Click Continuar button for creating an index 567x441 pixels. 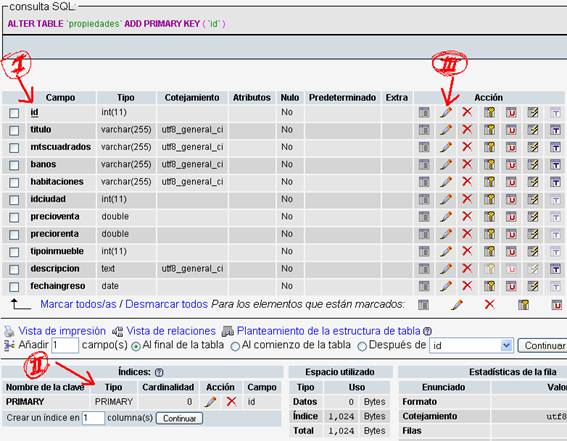click(x=179, y=418)
